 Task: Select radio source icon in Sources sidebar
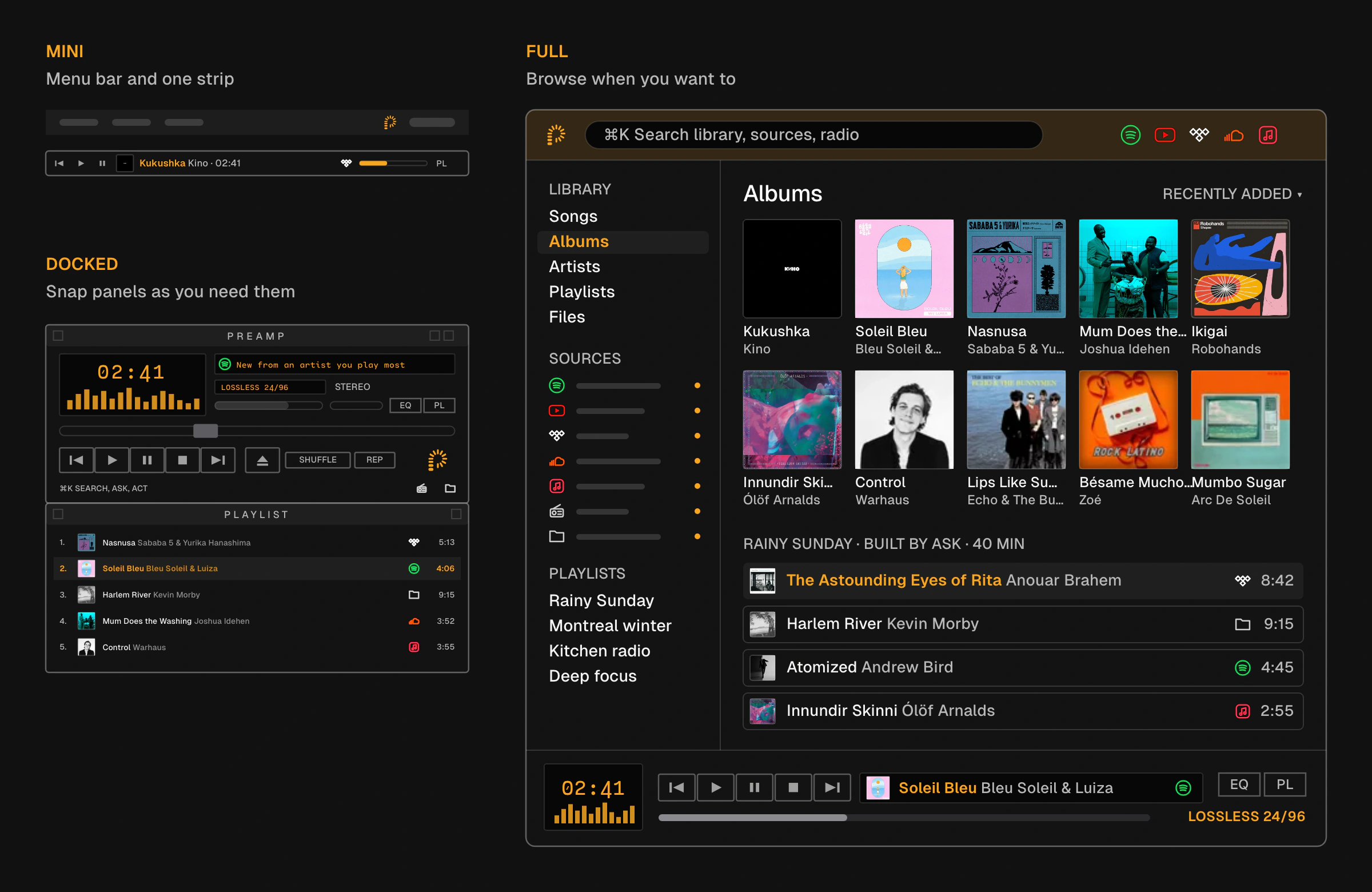point(556,511)
